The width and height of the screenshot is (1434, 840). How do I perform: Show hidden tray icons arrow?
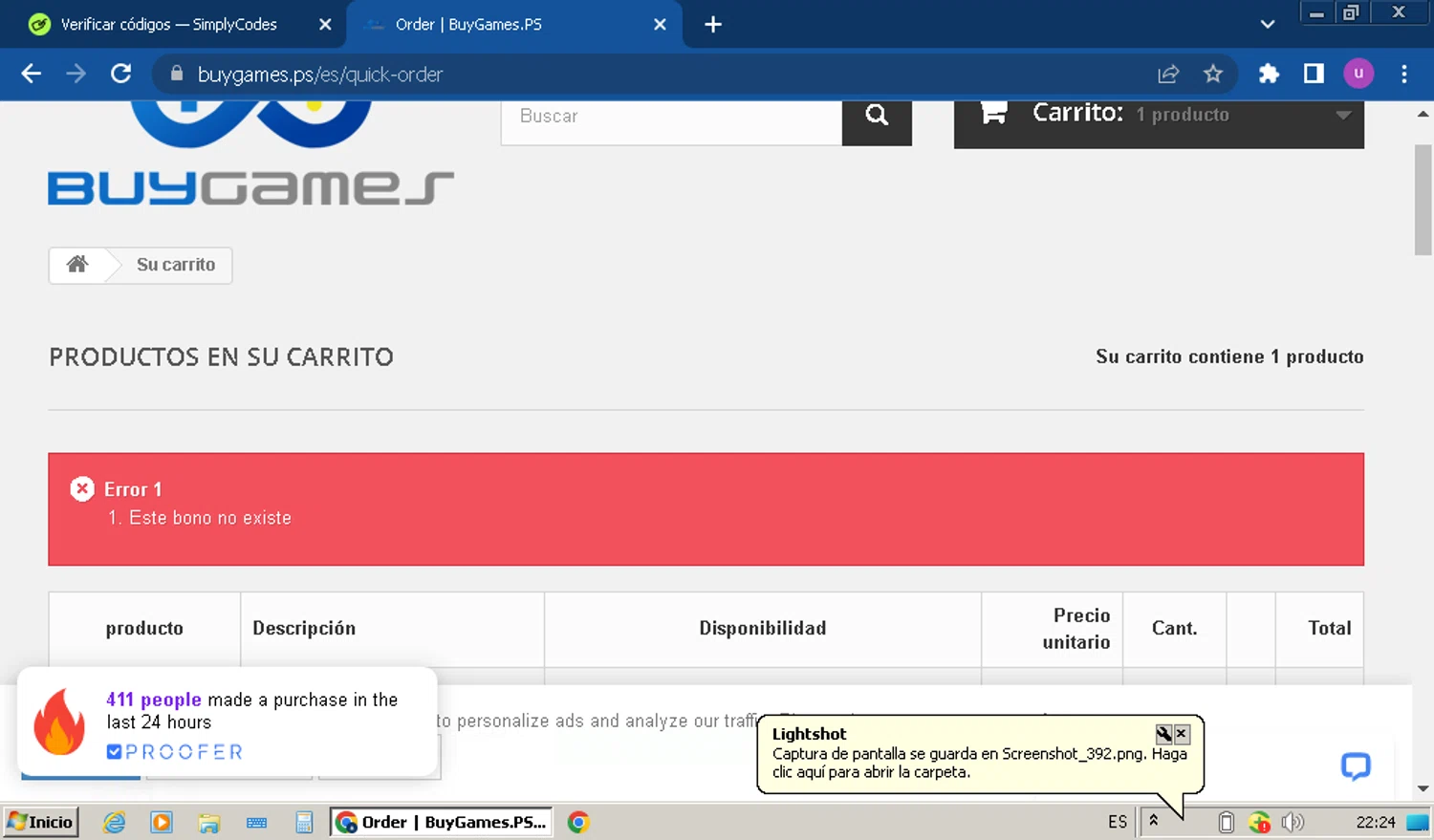[x=1154, y=821]
